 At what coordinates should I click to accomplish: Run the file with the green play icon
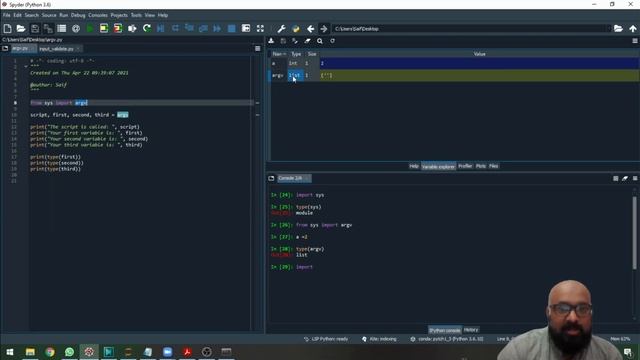tap(90, 29)
